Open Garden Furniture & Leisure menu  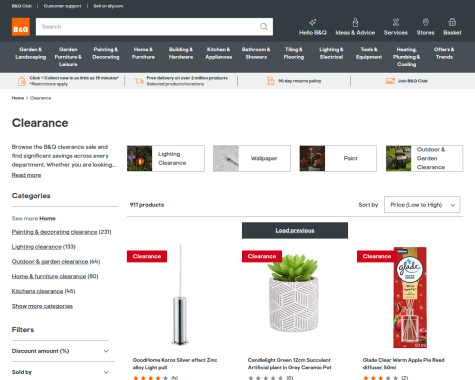[x=68, y=57]
